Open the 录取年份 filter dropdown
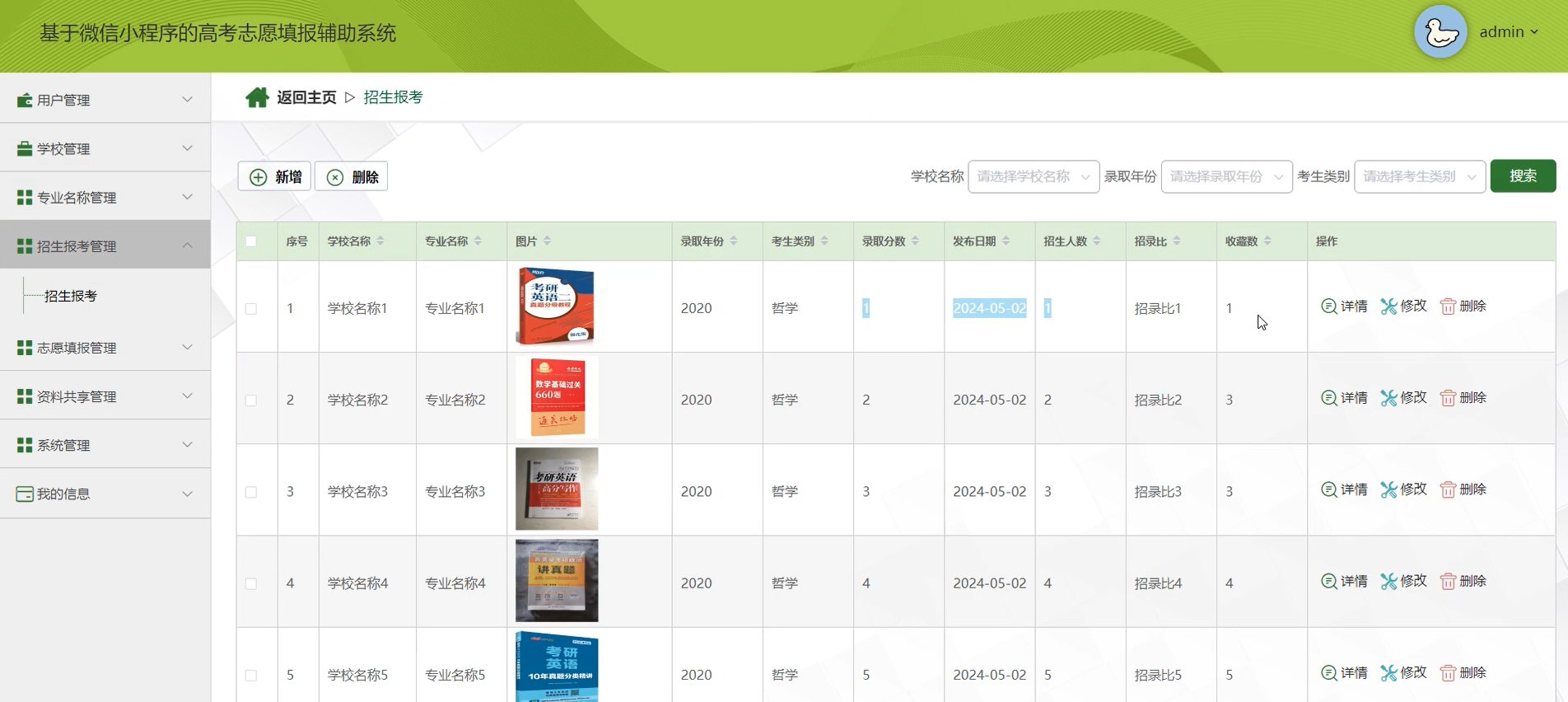The height and width of the screenshot is (702, 1568). [x=1226, y=176]
